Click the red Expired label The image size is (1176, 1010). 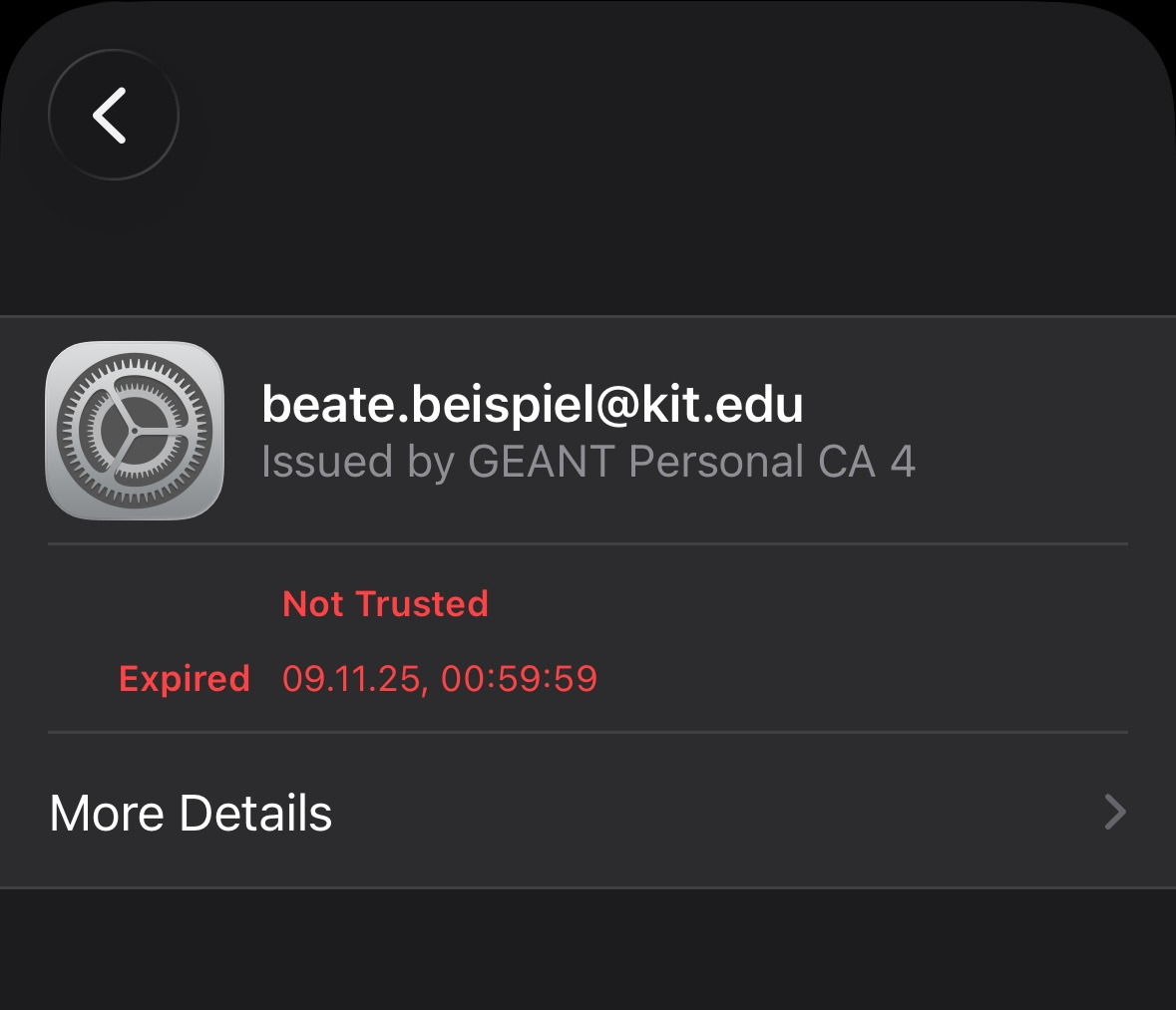point(185,679)
